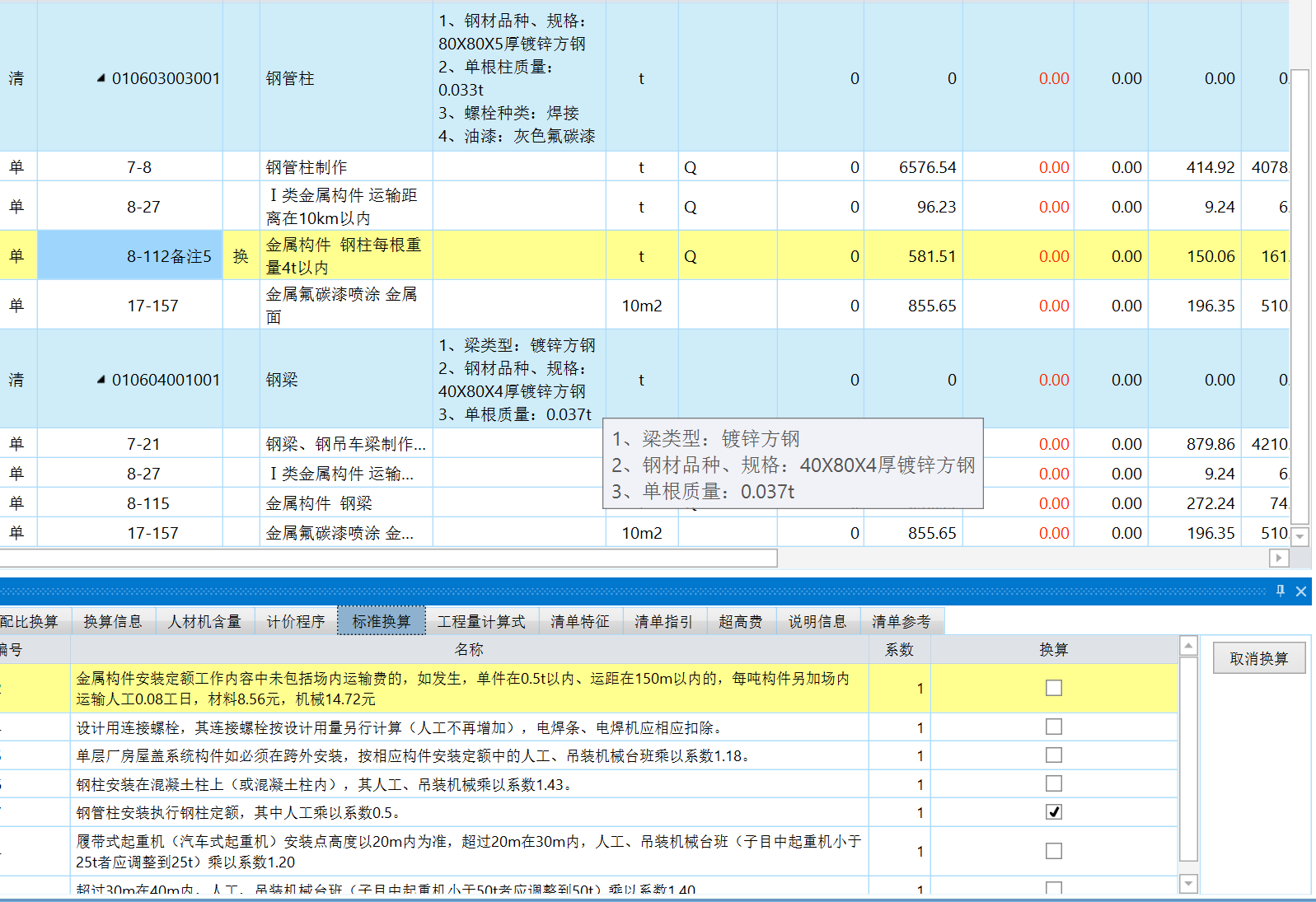The height and width of the screenshot is (902, 1316).
Task: Open the 换算信息 tab
Action: 113,621
